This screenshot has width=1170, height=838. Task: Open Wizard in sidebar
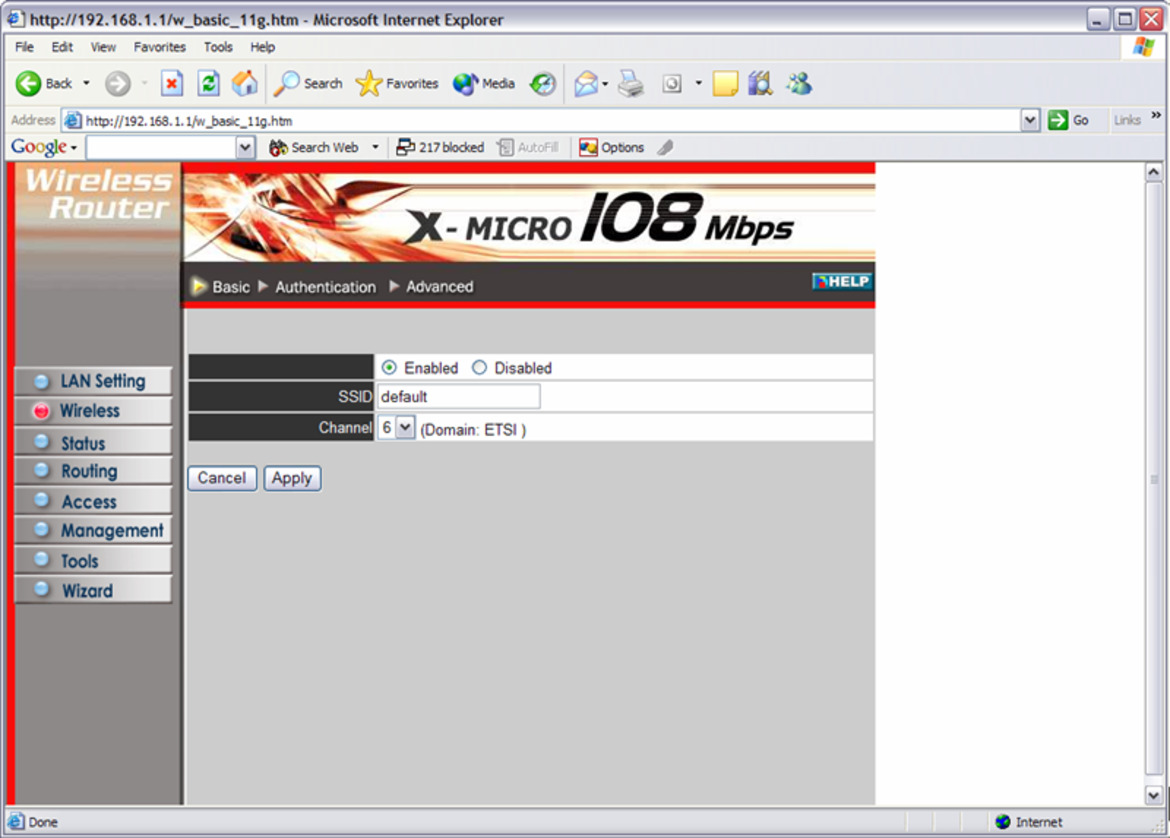(93, 590)
